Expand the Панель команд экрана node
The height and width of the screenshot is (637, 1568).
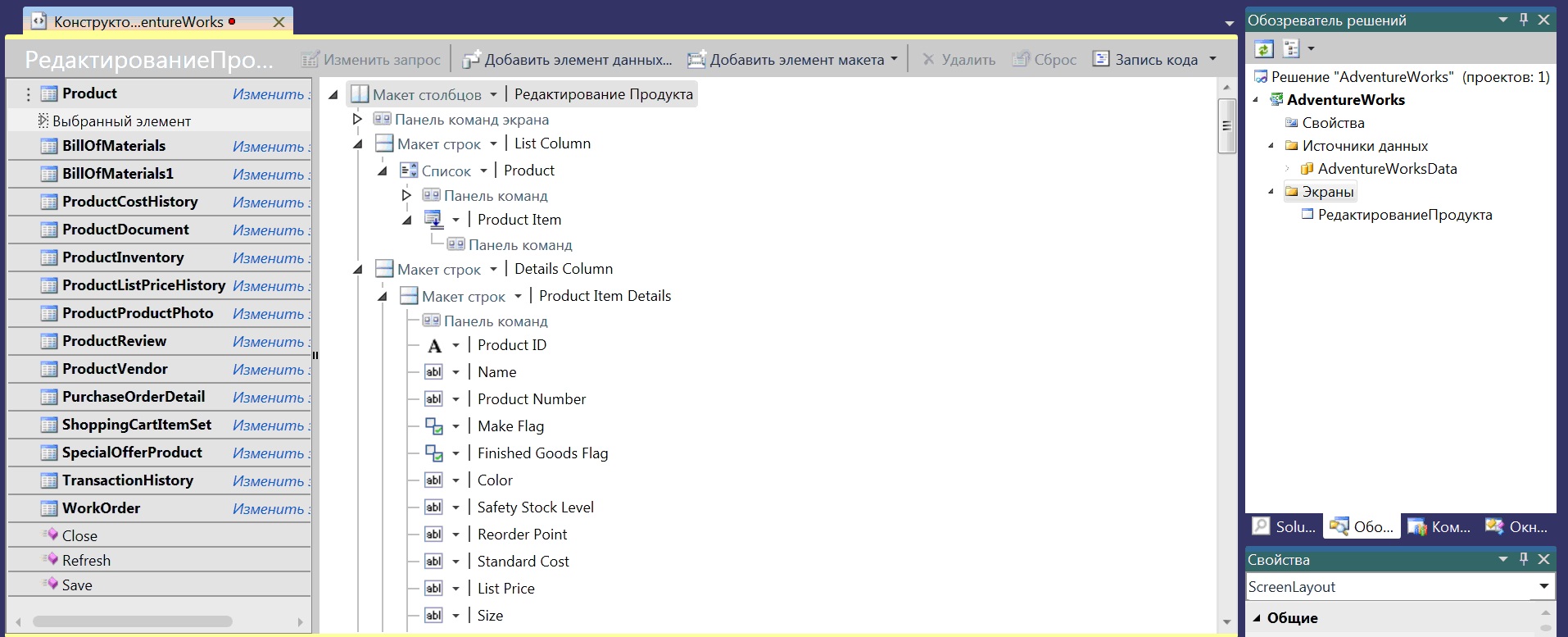[x=357, y=120]
